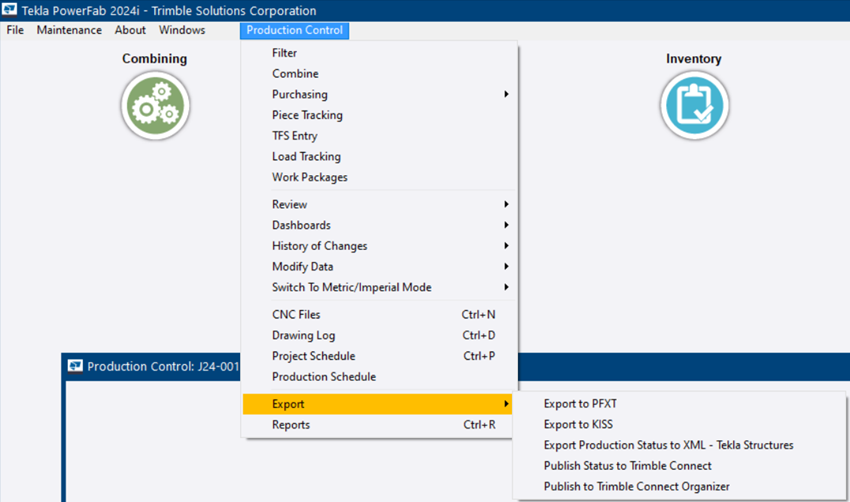Screen dimensions: 850x502
Task: Select Export to PFXT
Action: click(581, 404)
